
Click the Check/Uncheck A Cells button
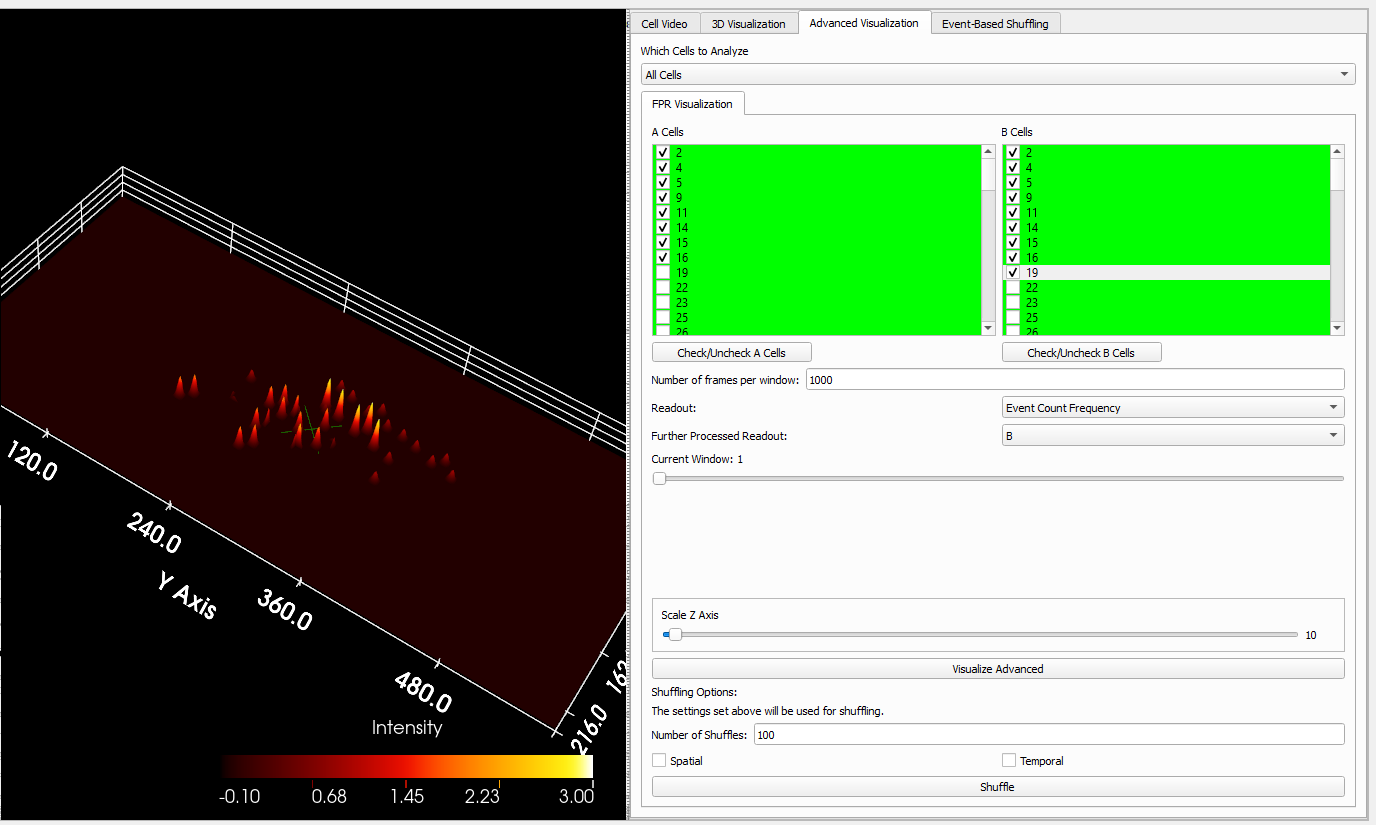pyautogui.click(x=732, y=352)
